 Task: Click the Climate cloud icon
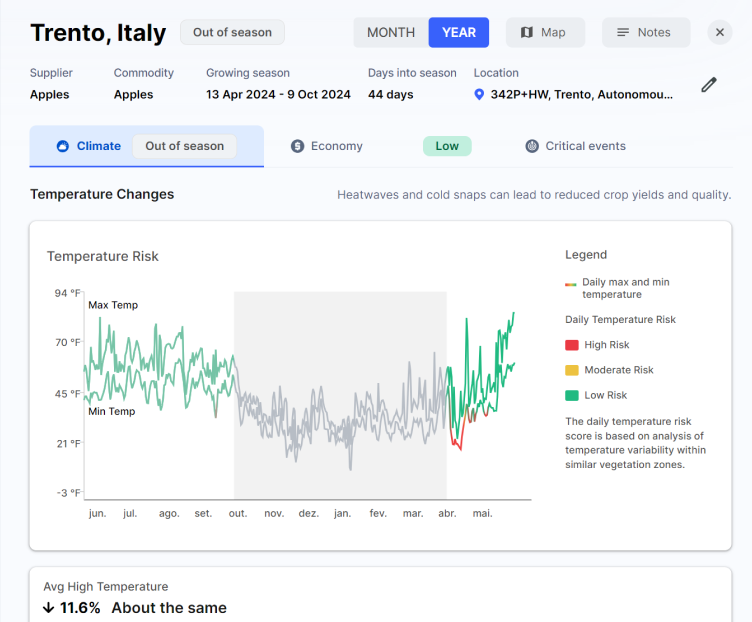[x=63, y=146]
